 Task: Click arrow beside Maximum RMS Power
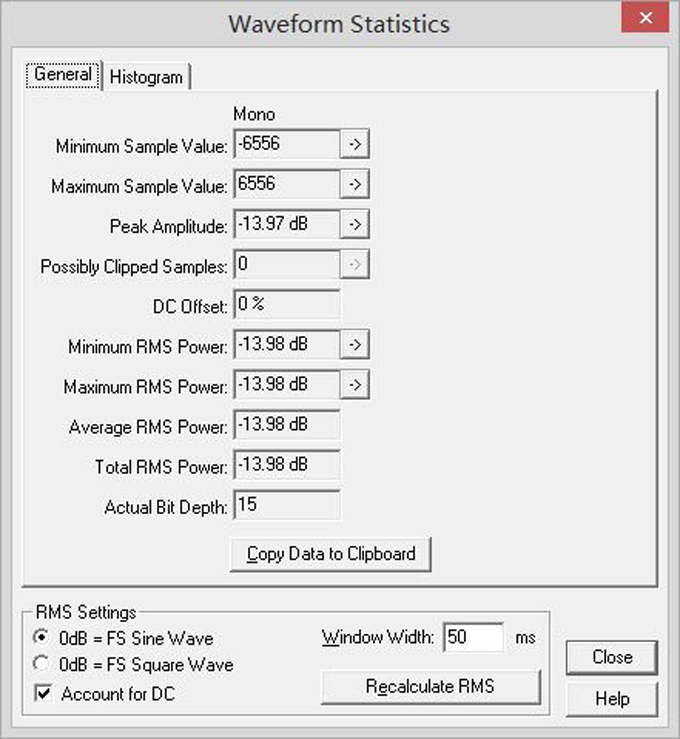pyautogui.click(x=354, y=385)
